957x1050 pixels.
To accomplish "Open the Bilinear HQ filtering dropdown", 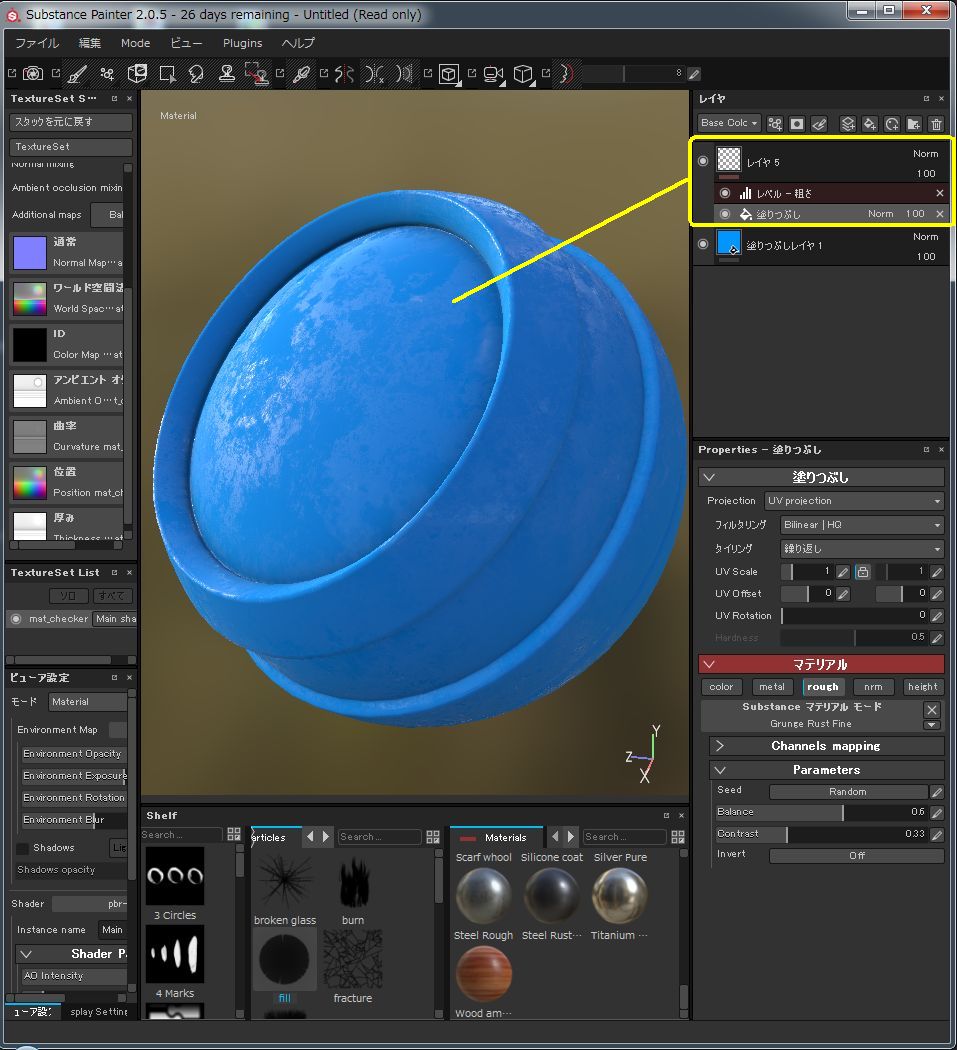I will point(860,524).
